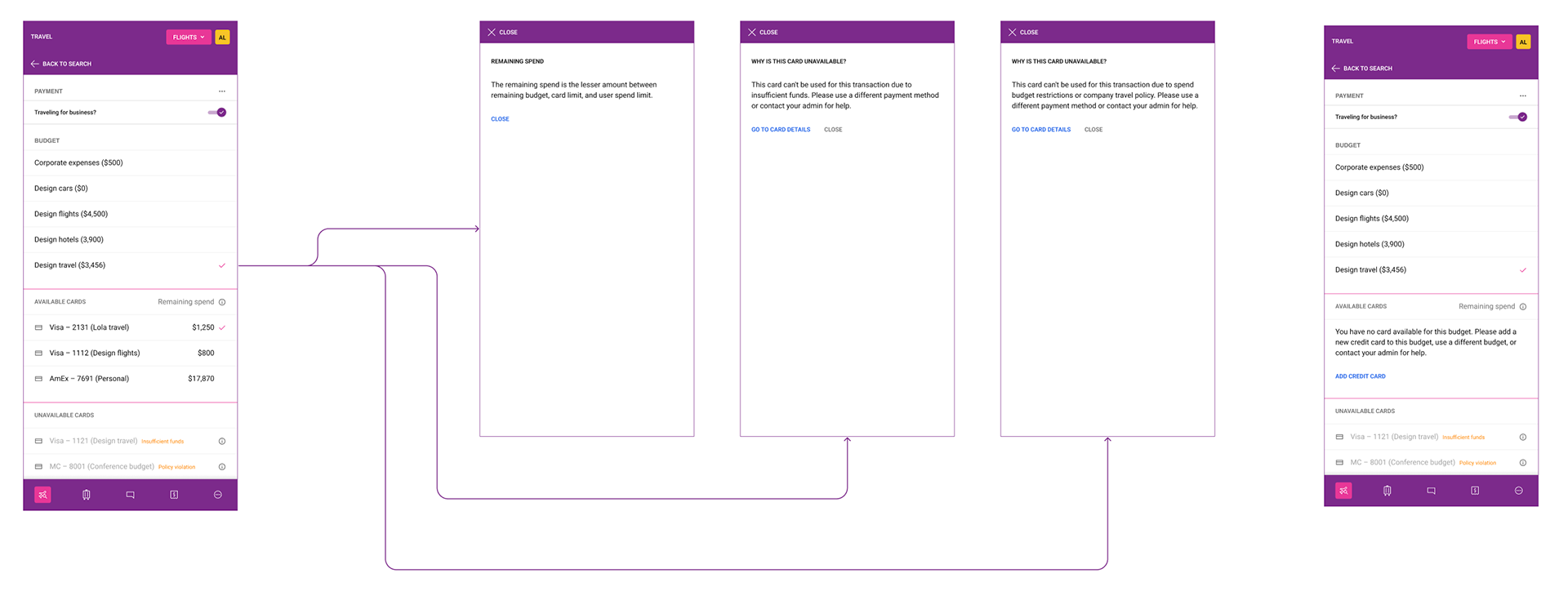Select Visa – 1112 (Design flights) card row
The width and height of the screenshot is (1568, 609).
(x=131, y=353)
